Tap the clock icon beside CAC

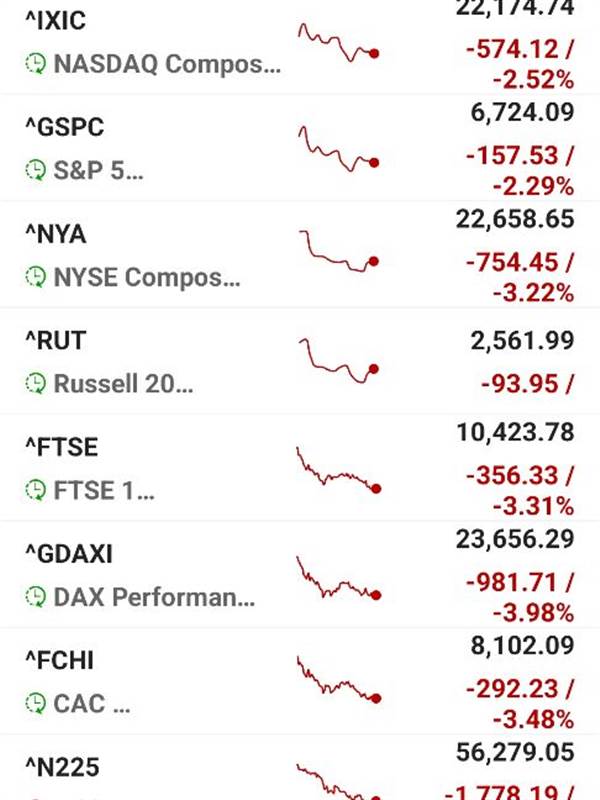click(36, 704)
